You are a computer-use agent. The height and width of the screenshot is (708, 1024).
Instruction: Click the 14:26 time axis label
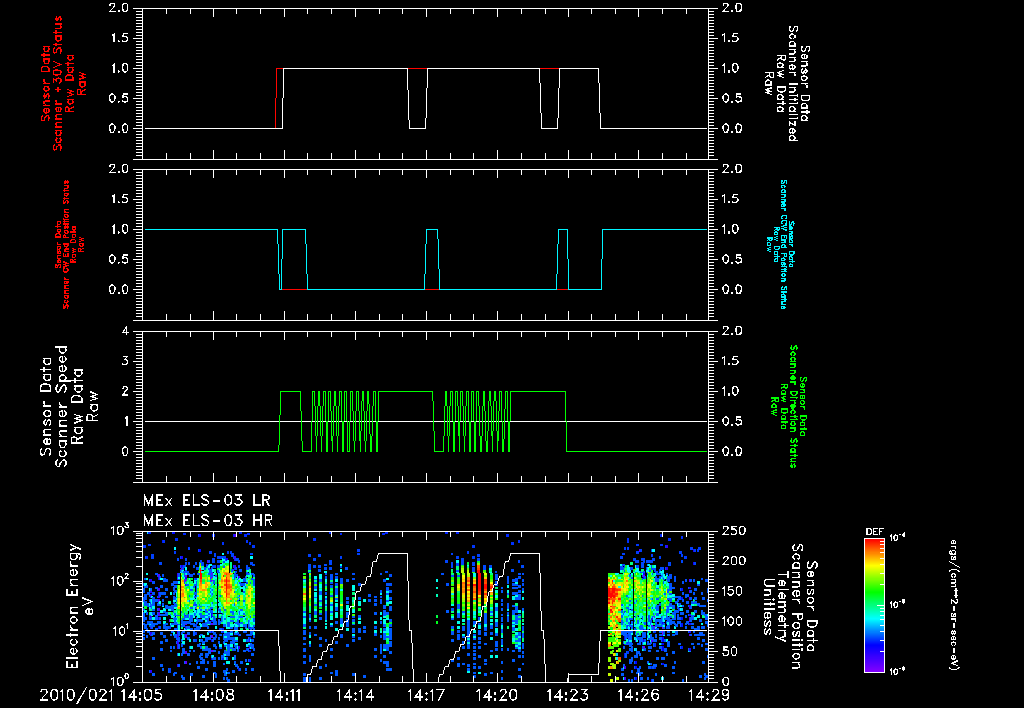(x=638, y=695)
